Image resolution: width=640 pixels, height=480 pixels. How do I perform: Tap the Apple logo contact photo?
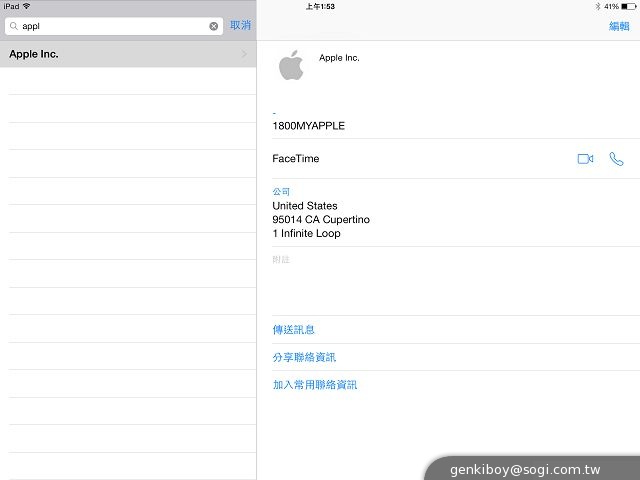(291, 65)
